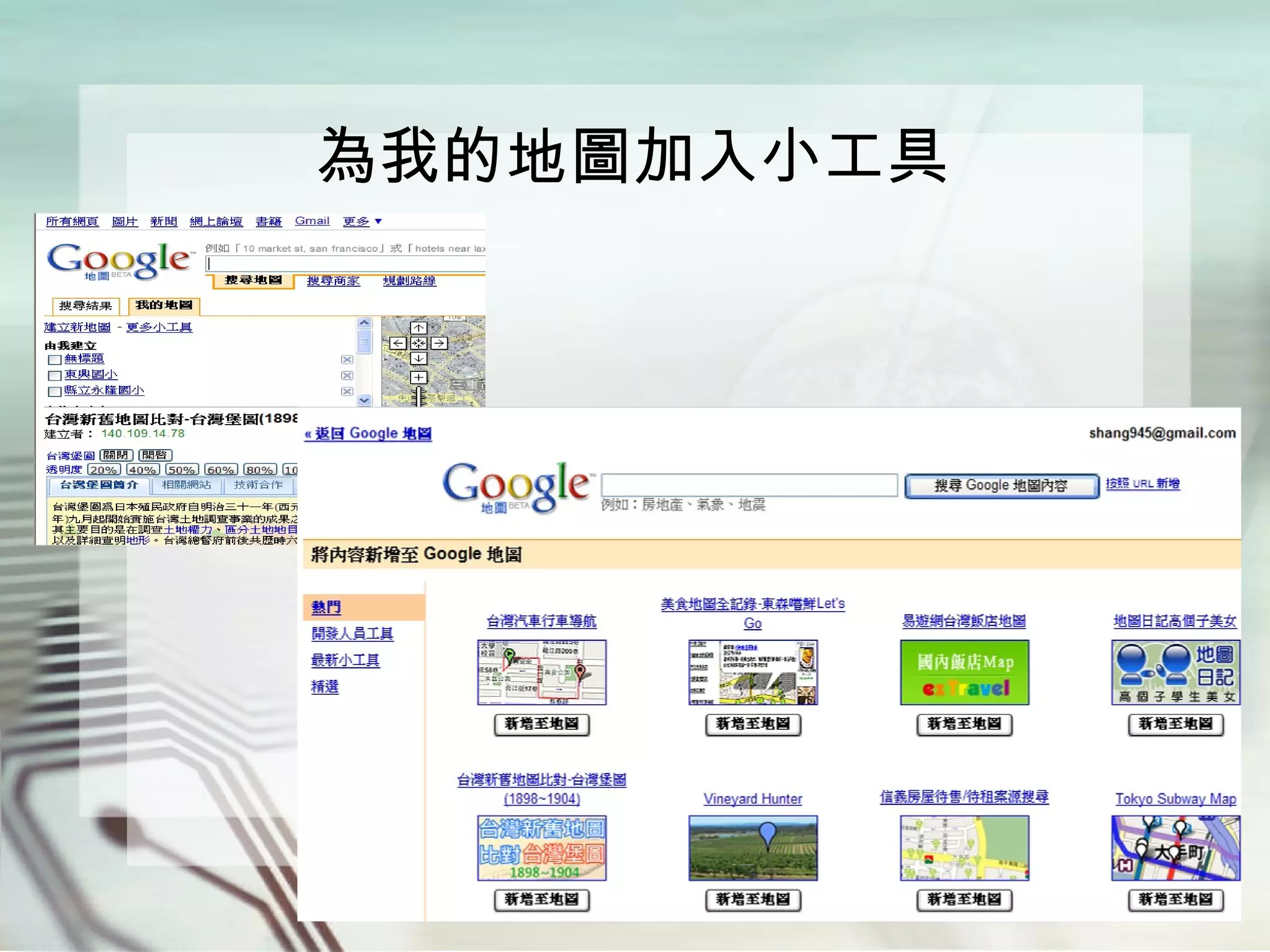Add Tokyo Subway Map with 新增至地圖
1270x952 pixels.
[1176, 899]
